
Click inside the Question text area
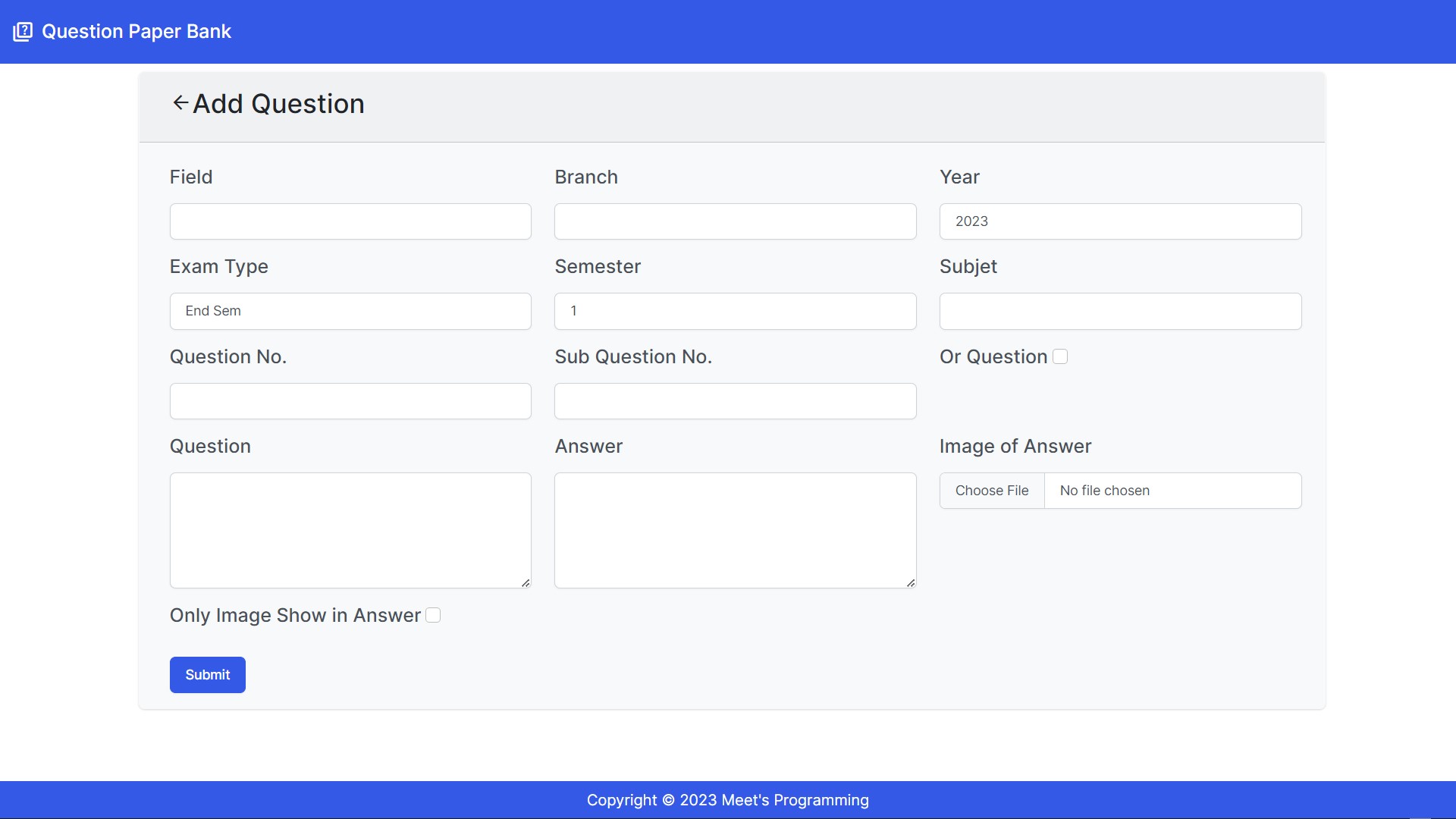[x=350, y=530]
